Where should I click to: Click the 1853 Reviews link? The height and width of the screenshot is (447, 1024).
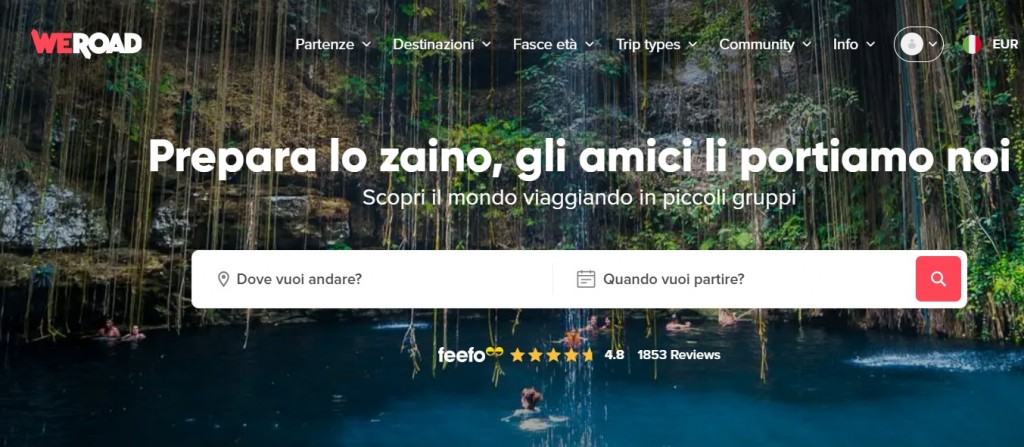pyautogui.click(x=679, y=355)
